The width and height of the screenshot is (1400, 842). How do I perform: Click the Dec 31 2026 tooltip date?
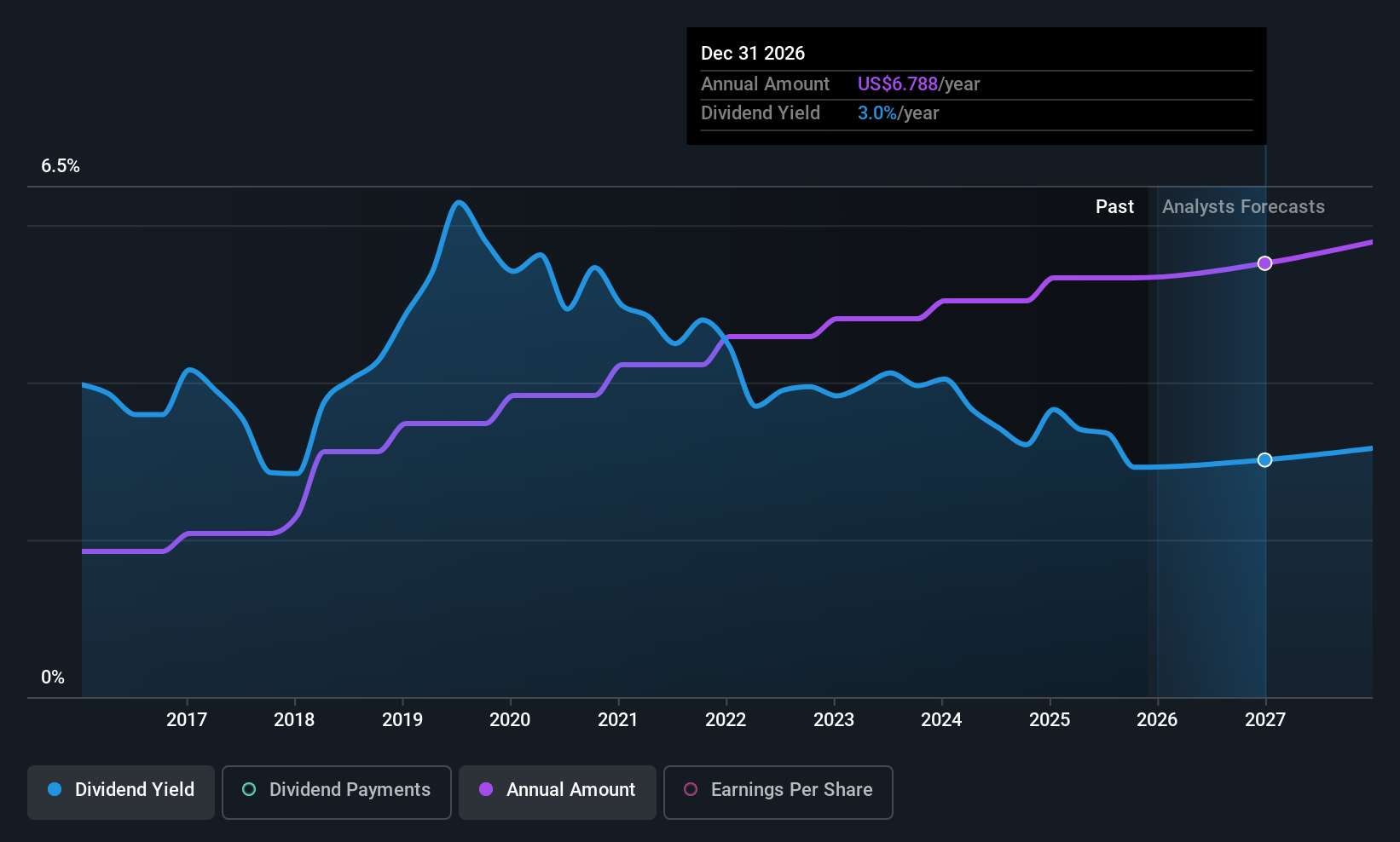pyautogui.click(x=753, y=54)
